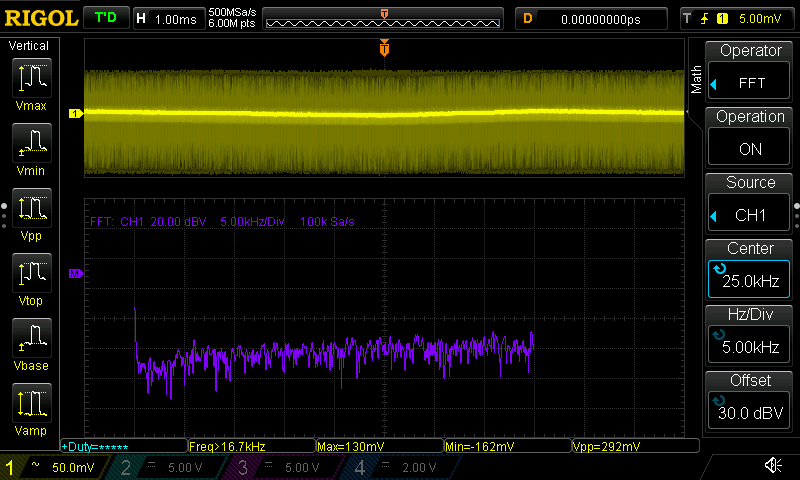Select the Vbase measurement icon
Screen dimensions: 800x480
(32, 337)
